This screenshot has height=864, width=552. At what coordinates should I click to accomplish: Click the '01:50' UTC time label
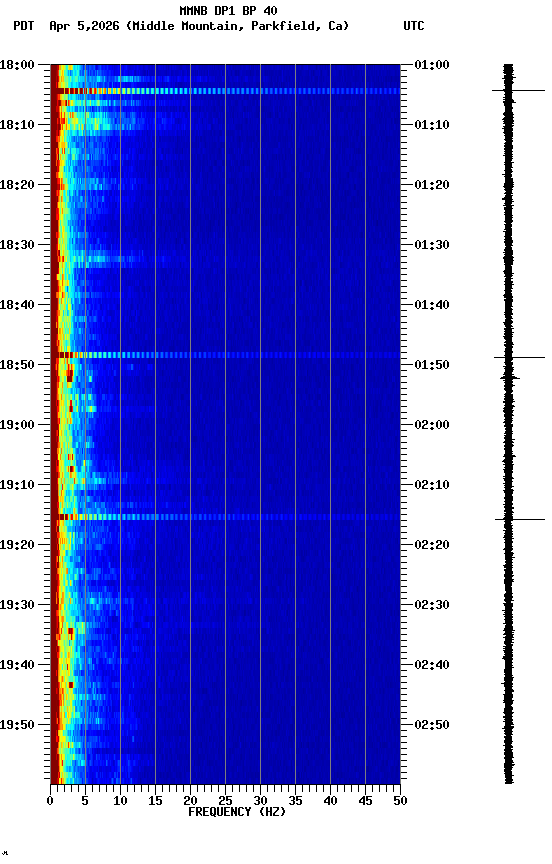[x=432, y=365]
